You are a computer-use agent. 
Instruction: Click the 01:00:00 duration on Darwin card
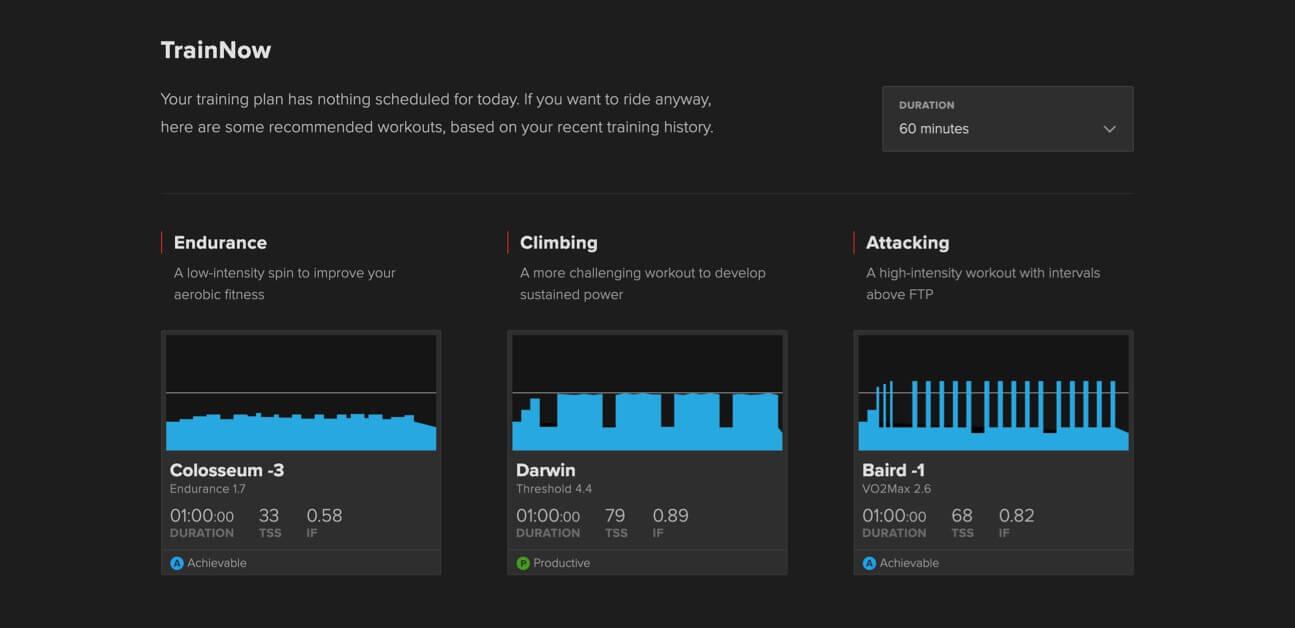pyautogui.click(x=548, y=516)
